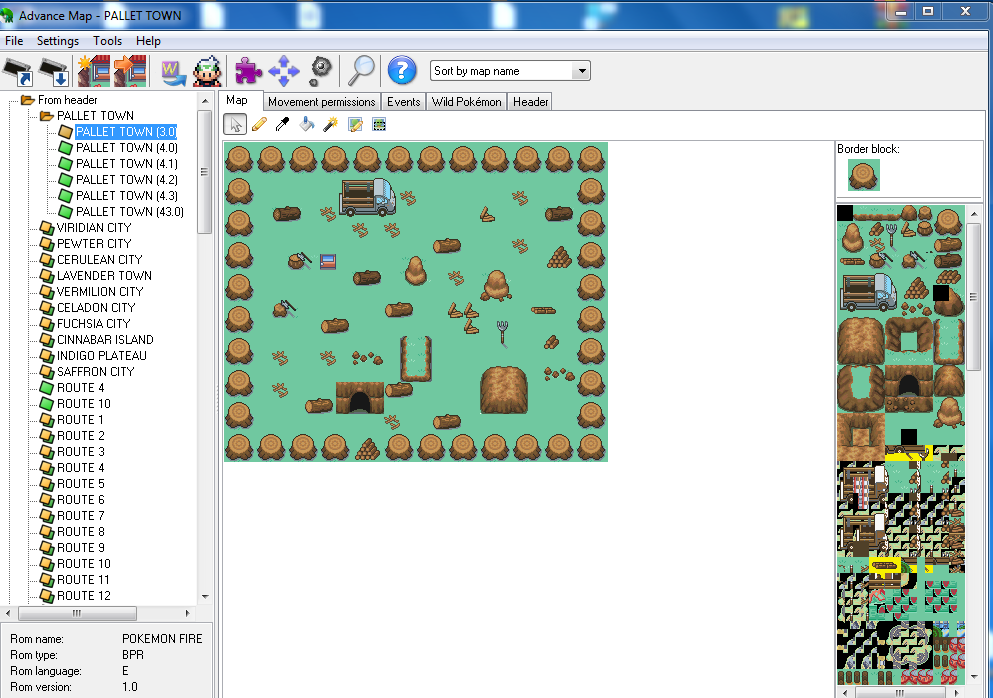Image resolution: width=993 pixels, height=698 pixels.
Task: Switch to the Wild Pokémon tab
Action: point(466,102)
